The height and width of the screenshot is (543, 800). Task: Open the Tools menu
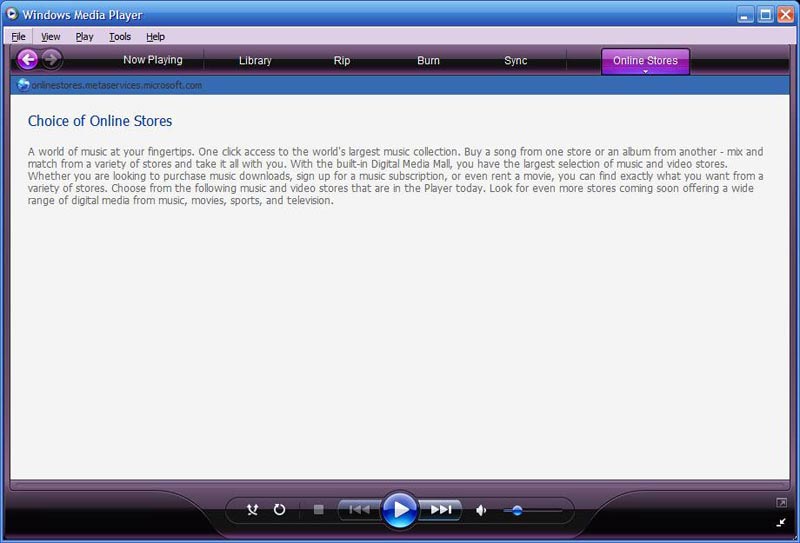(x=120, y=37)
